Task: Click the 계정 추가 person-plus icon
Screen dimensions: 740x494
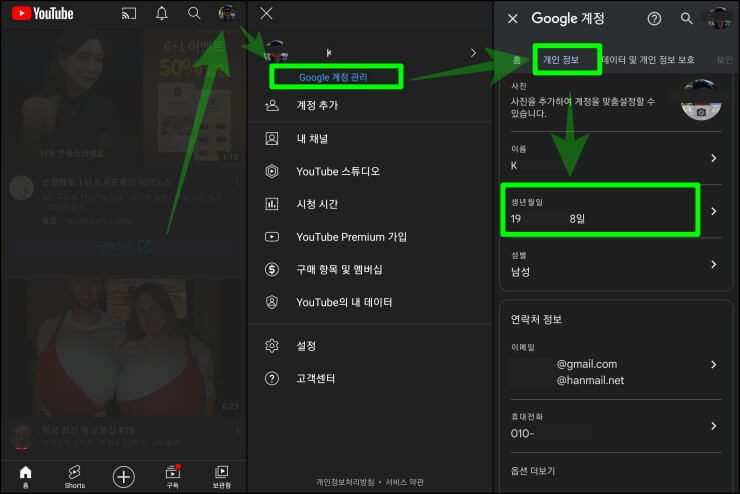Action: (x=272, y=105)
